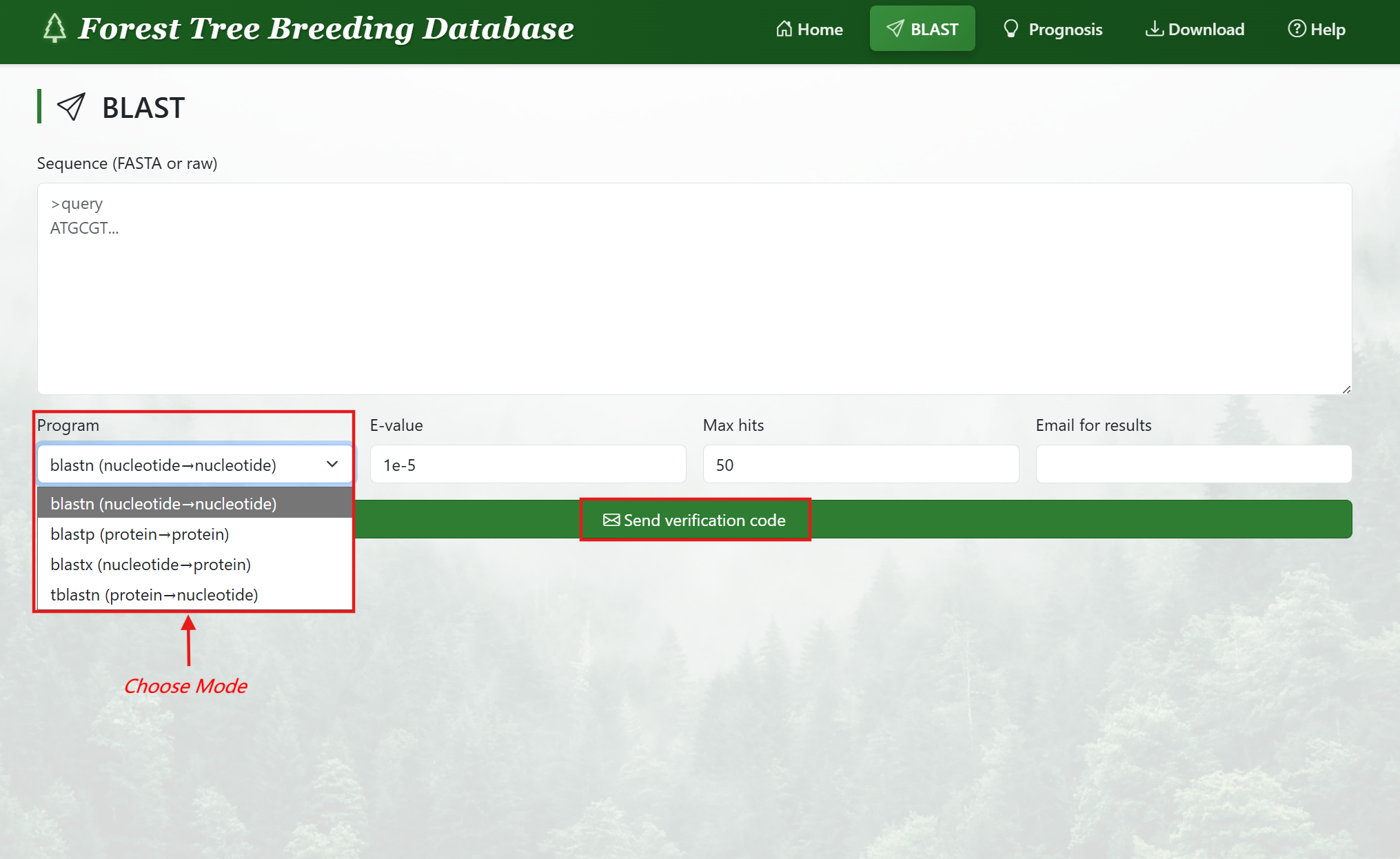1400x859 pixels.
Task: Select blastp (protein→protein) option
Action: [195, 534]
